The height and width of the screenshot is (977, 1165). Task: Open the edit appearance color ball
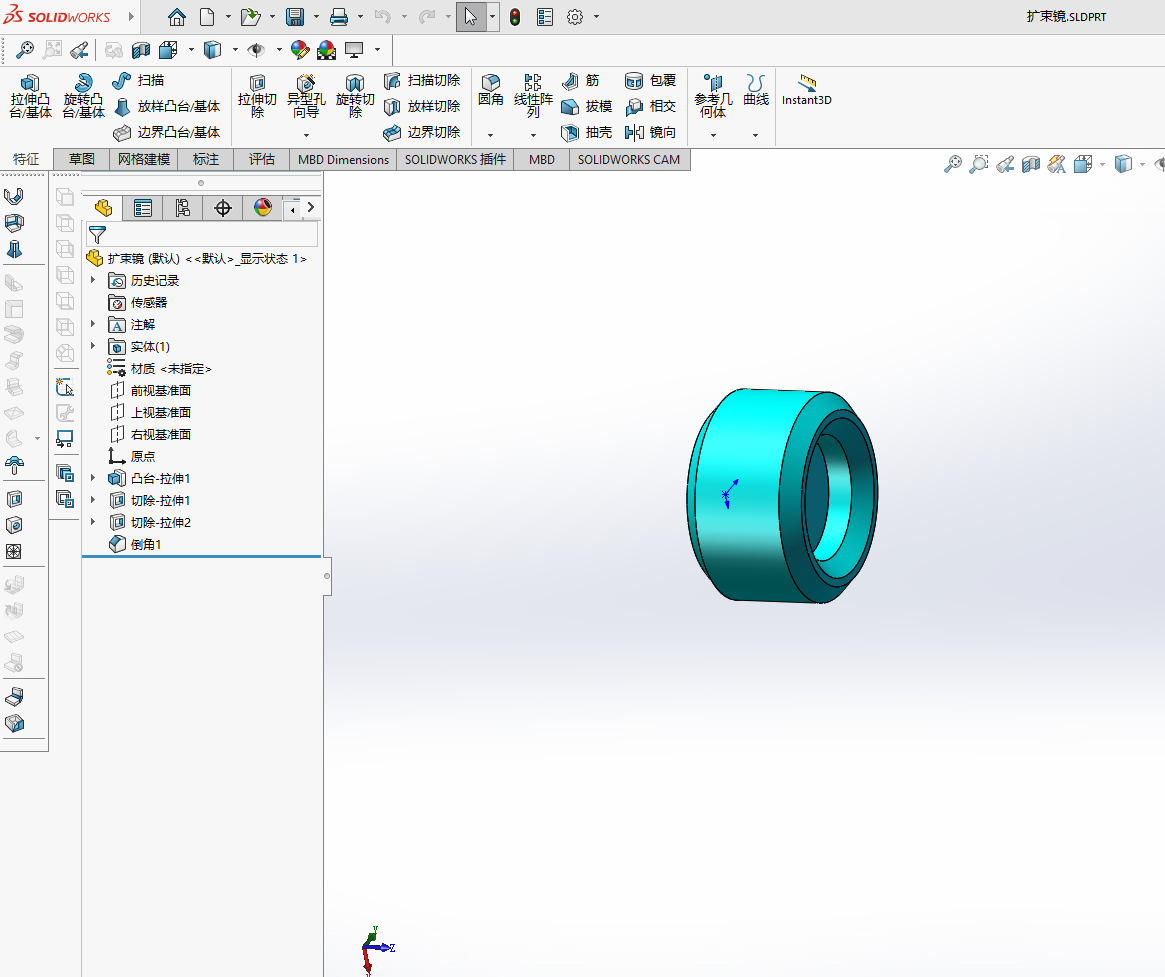click(300, 50)
